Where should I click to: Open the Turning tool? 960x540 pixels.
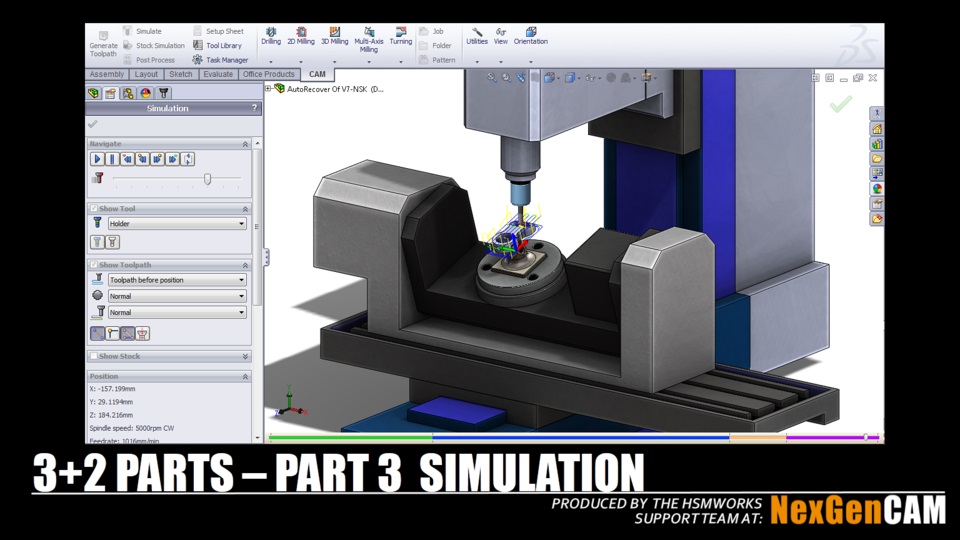click(x=400, y=36)
